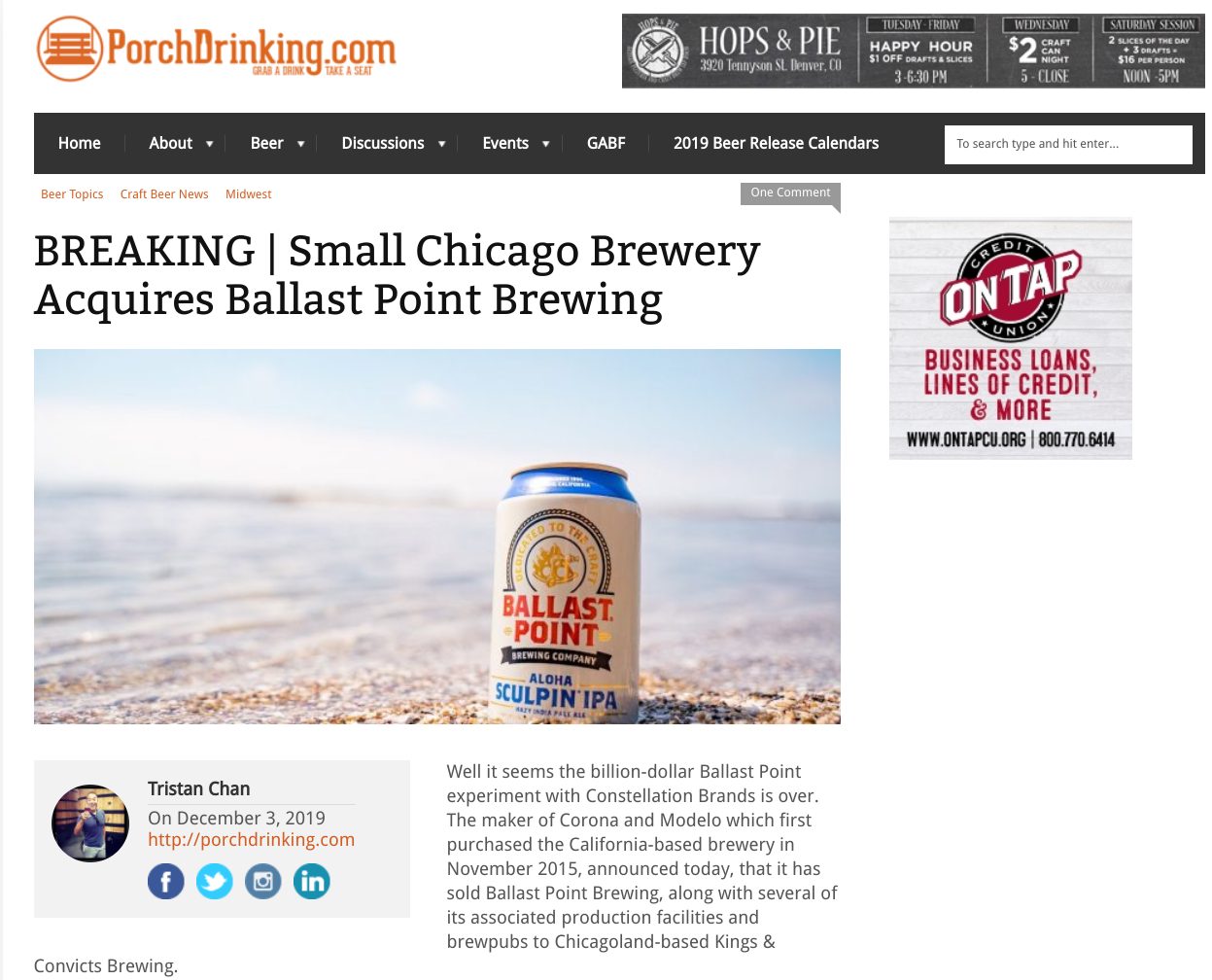Open the author's Instagram icon

coord(262,882)
